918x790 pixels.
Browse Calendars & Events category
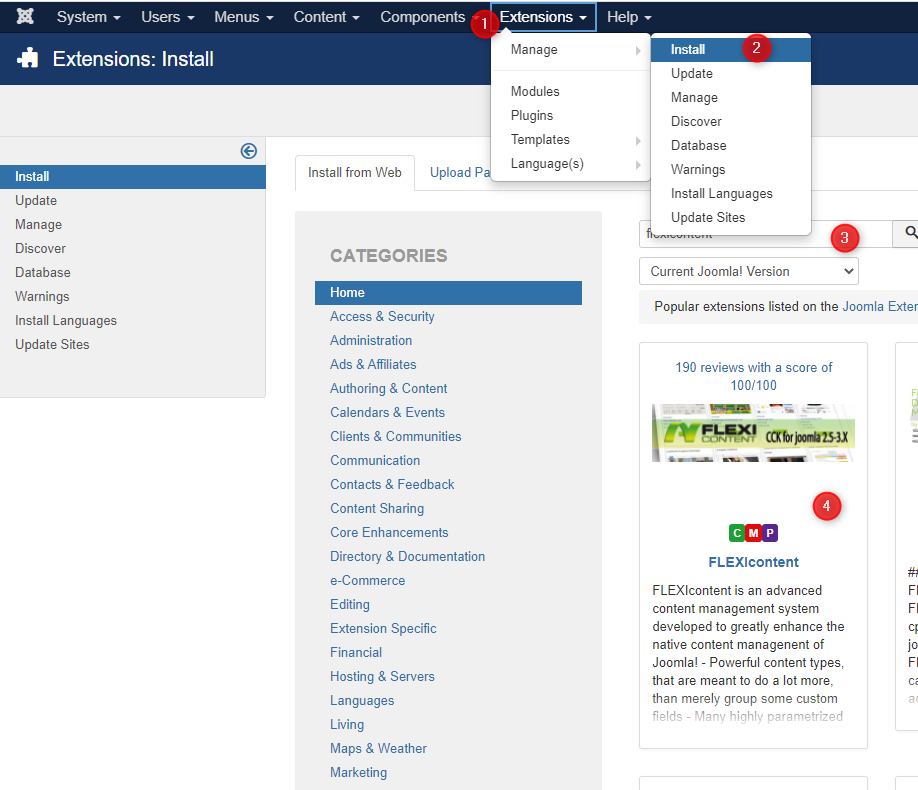tap(388, 413)
